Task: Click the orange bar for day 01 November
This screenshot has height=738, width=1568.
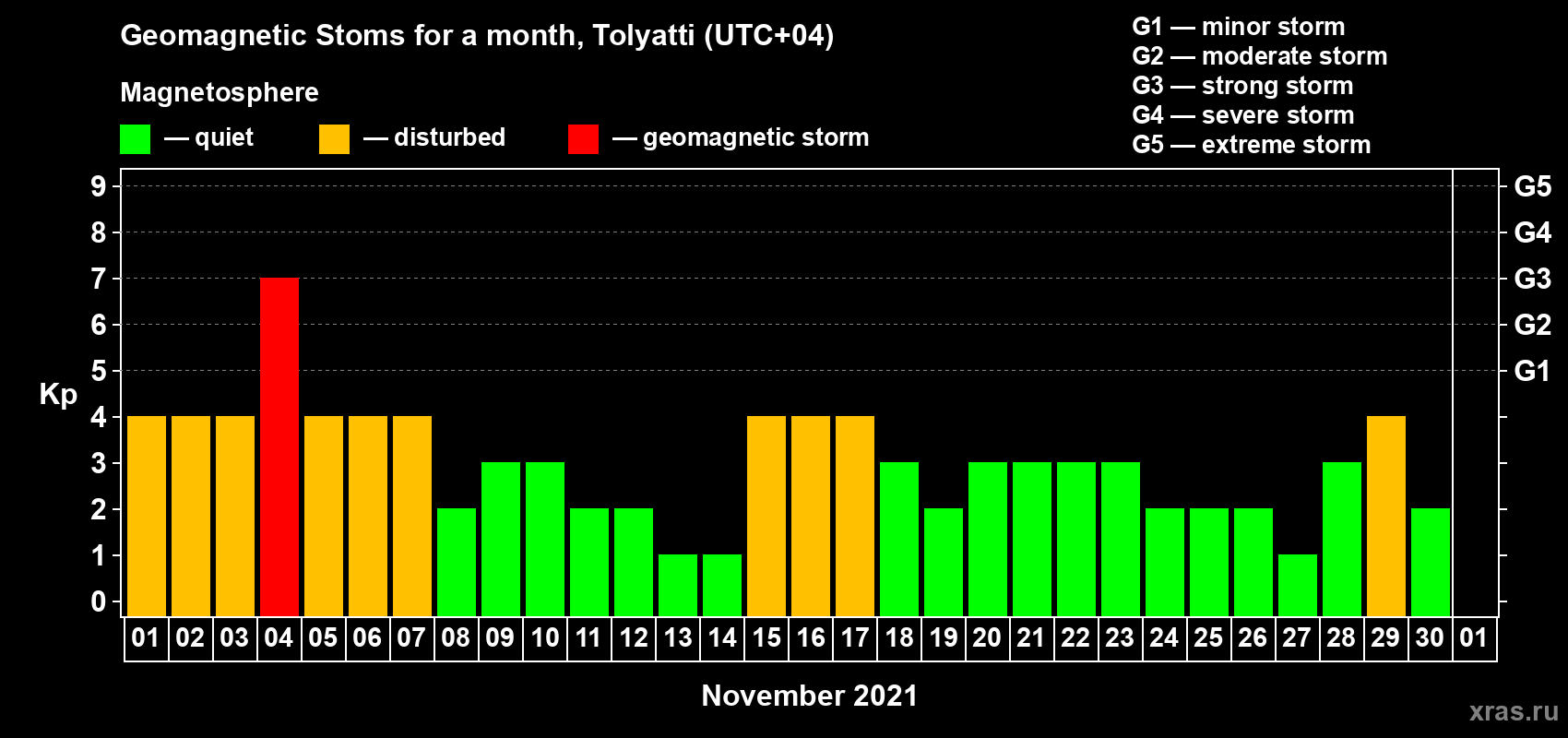Action: [x=147, y=516]
